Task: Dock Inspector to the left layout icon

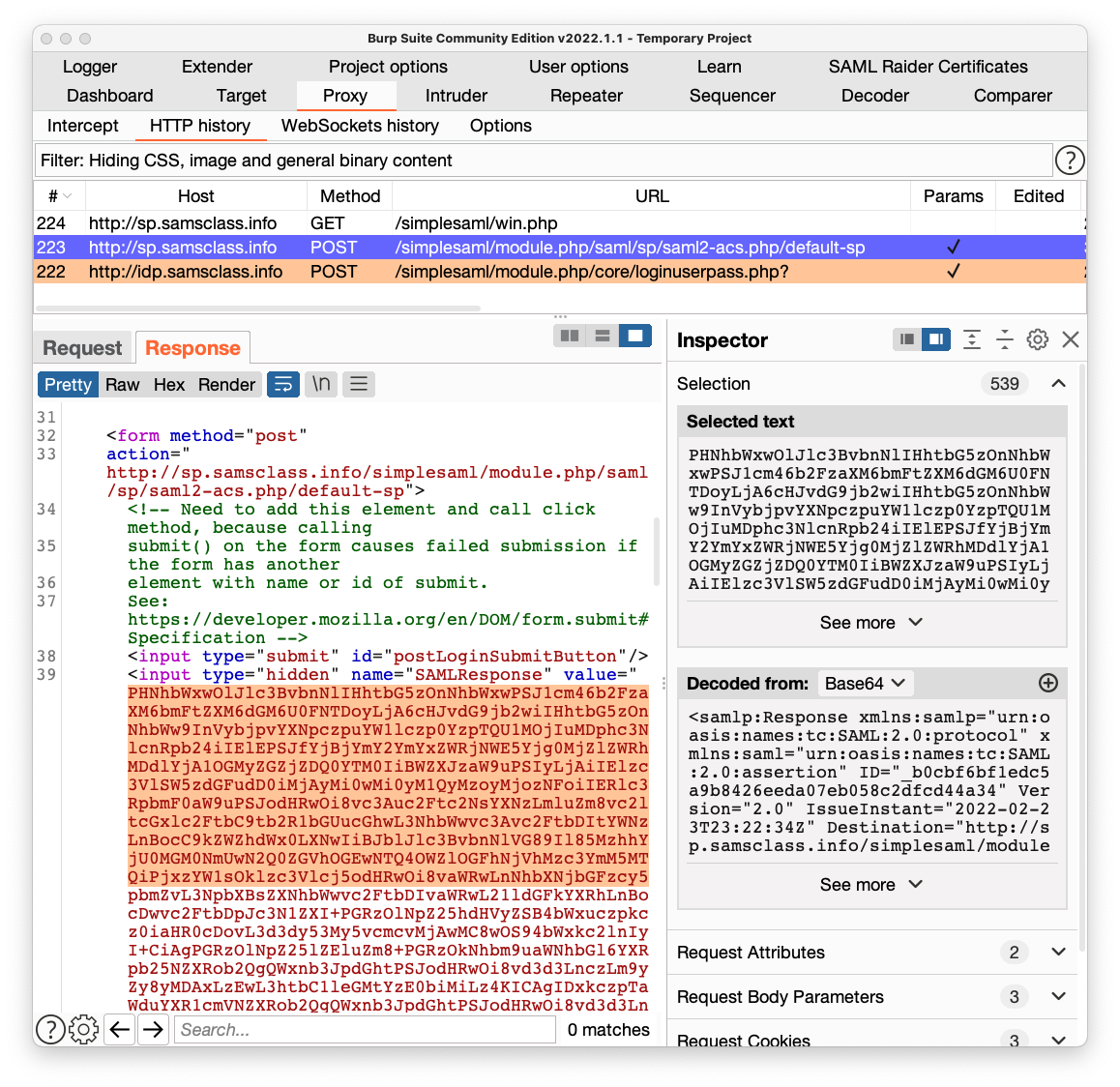Action: [x=907, y=339]
